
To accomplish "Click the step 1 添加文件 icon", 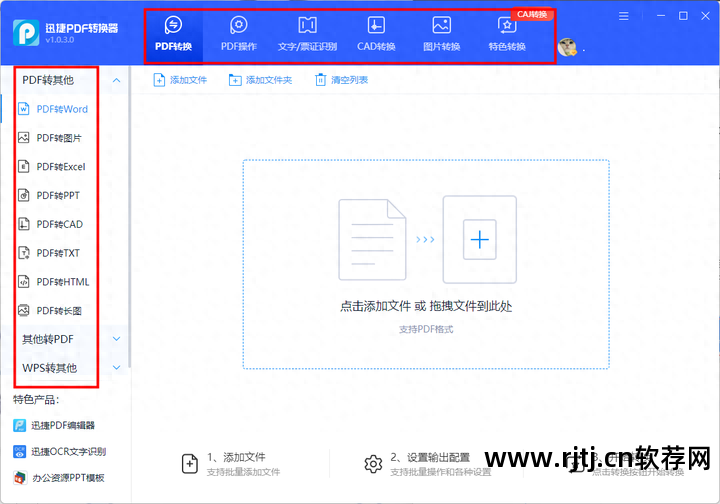I will pyautogui.click(x=190, y=464).
